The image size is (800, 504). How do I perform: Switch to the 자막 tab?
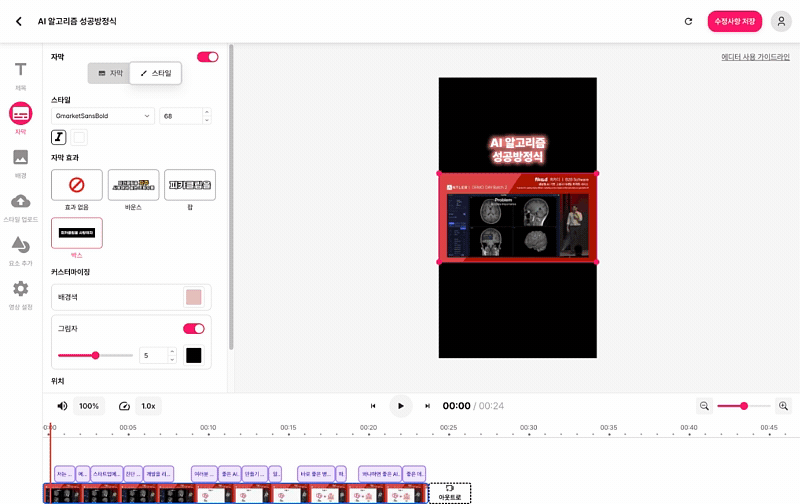(110, 73)
